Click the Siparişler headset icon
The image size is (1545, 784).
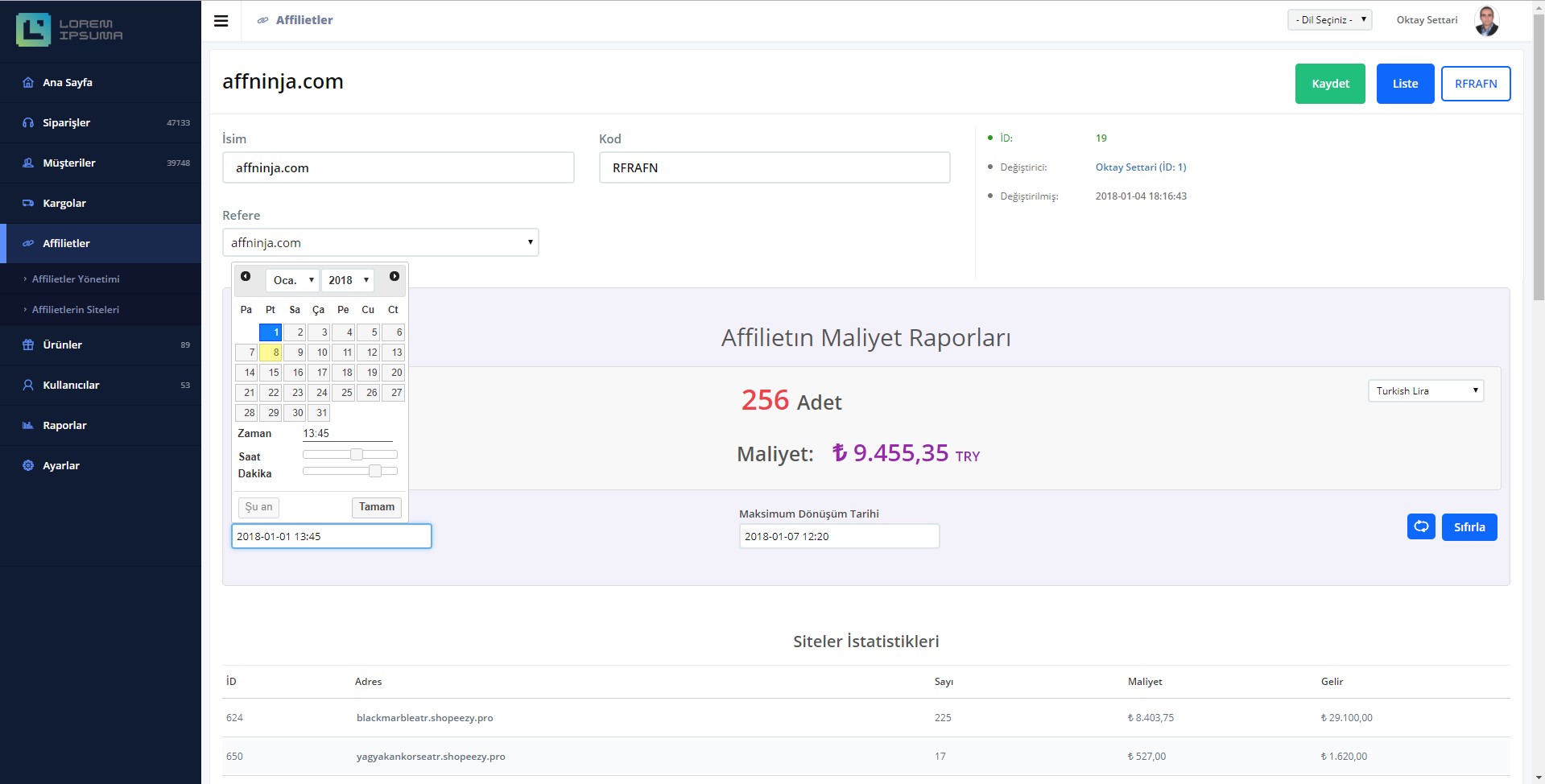[28, 123]
